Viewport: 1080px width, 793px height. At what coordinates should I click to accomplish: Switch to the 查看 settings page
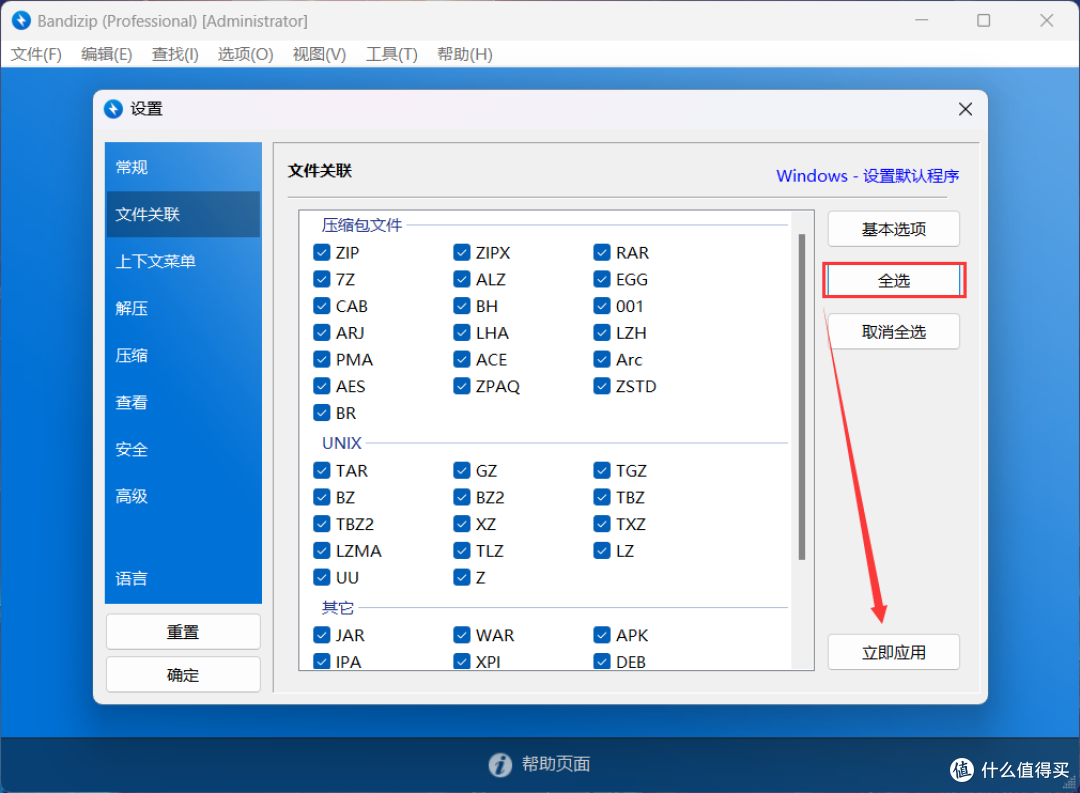point(183,402)
